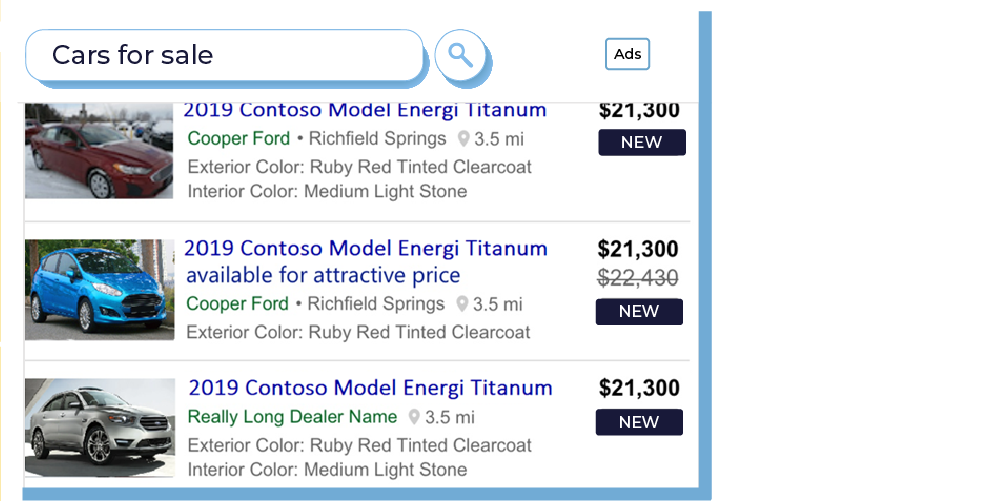Screen dimensions: 1001x501
Task: Click NEW badge on second listing
Action: [x=639, y=311]
